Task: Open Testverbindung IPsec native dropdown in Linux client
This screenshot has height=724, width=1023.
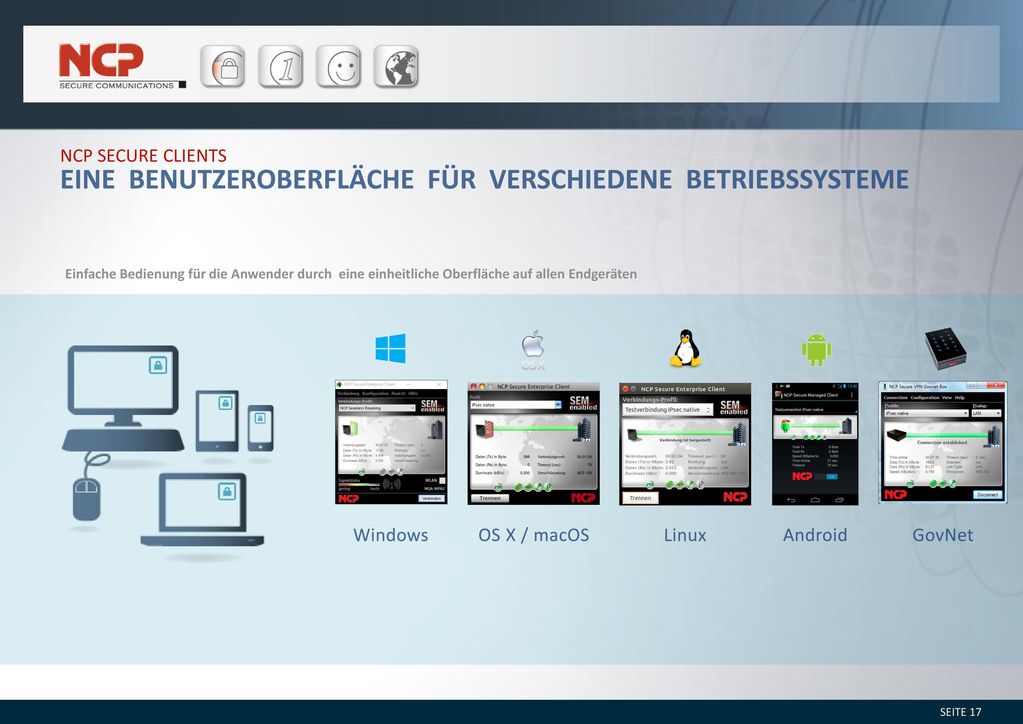Action: pos(667,410)
